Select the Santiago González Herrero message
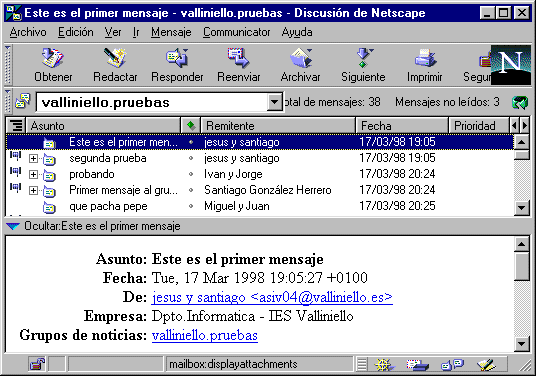Viewport: 536px width, 376px height. point(260,190)
